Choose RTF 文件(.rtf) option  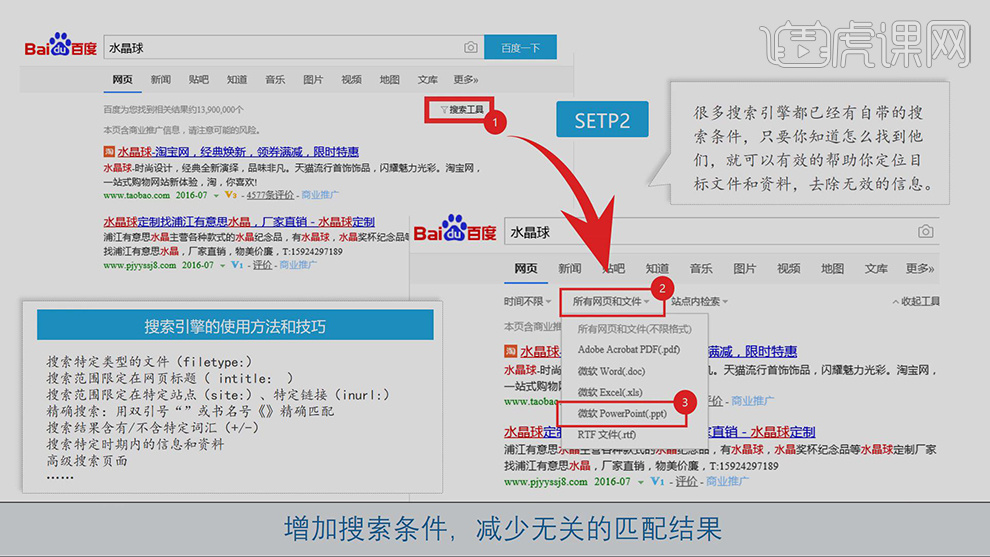(x=607, y=434)
